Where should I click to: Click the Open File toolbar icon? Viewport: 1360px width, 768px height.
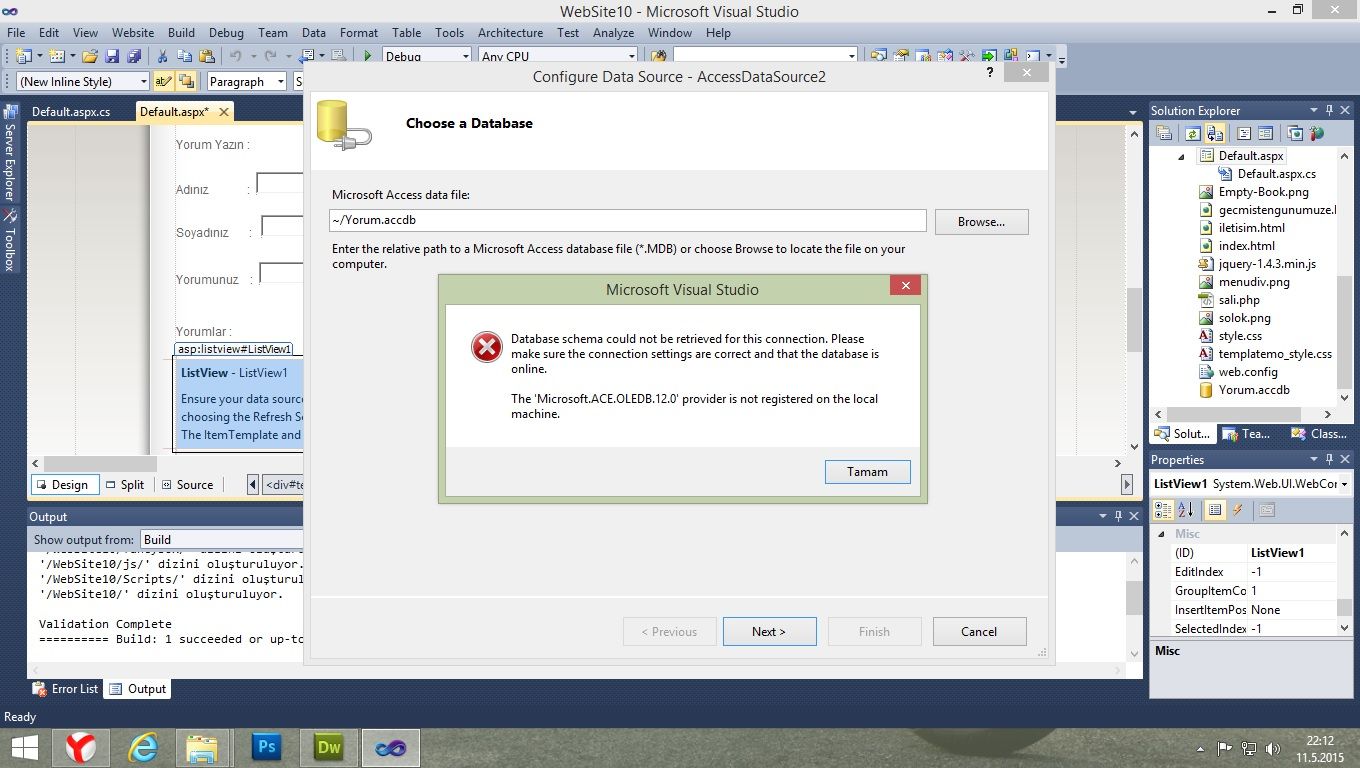tap(90, 56)
